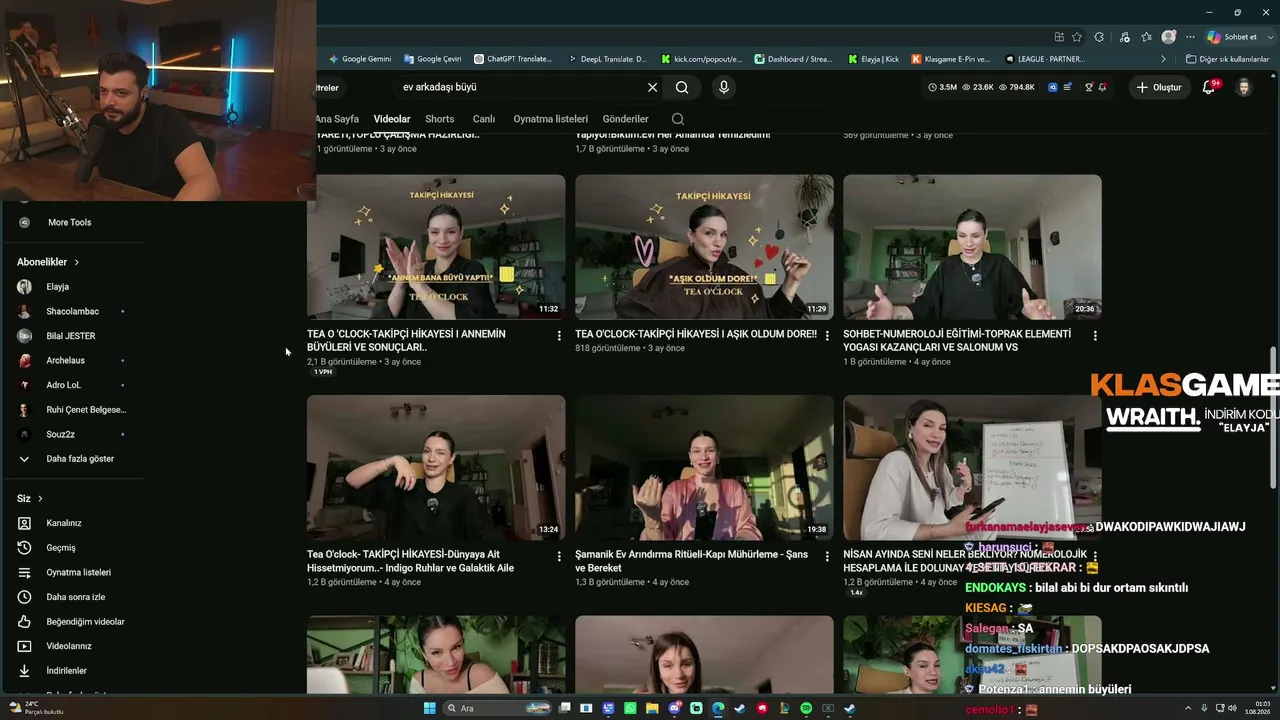Screen dimensions: 1280x720
Task: Open Elayja | Kick bookmark
Action: click(873, 59)
